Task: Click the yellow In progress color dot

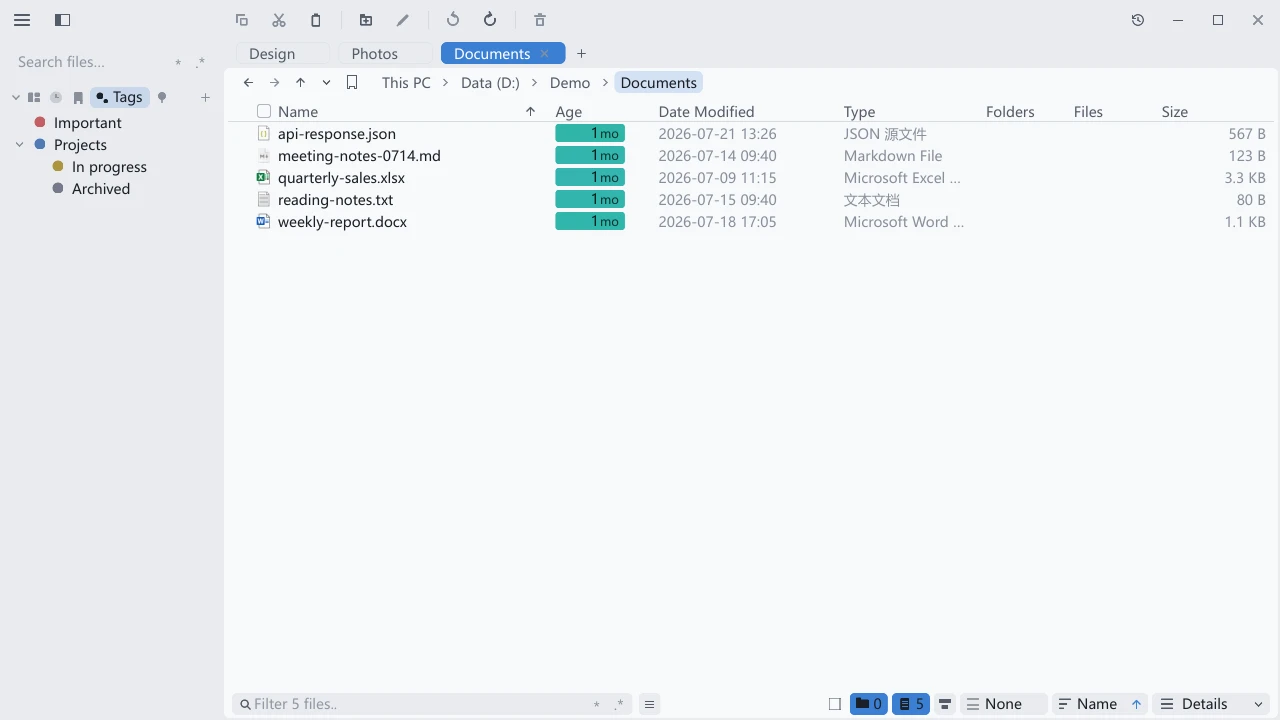Action: (58, 166)
